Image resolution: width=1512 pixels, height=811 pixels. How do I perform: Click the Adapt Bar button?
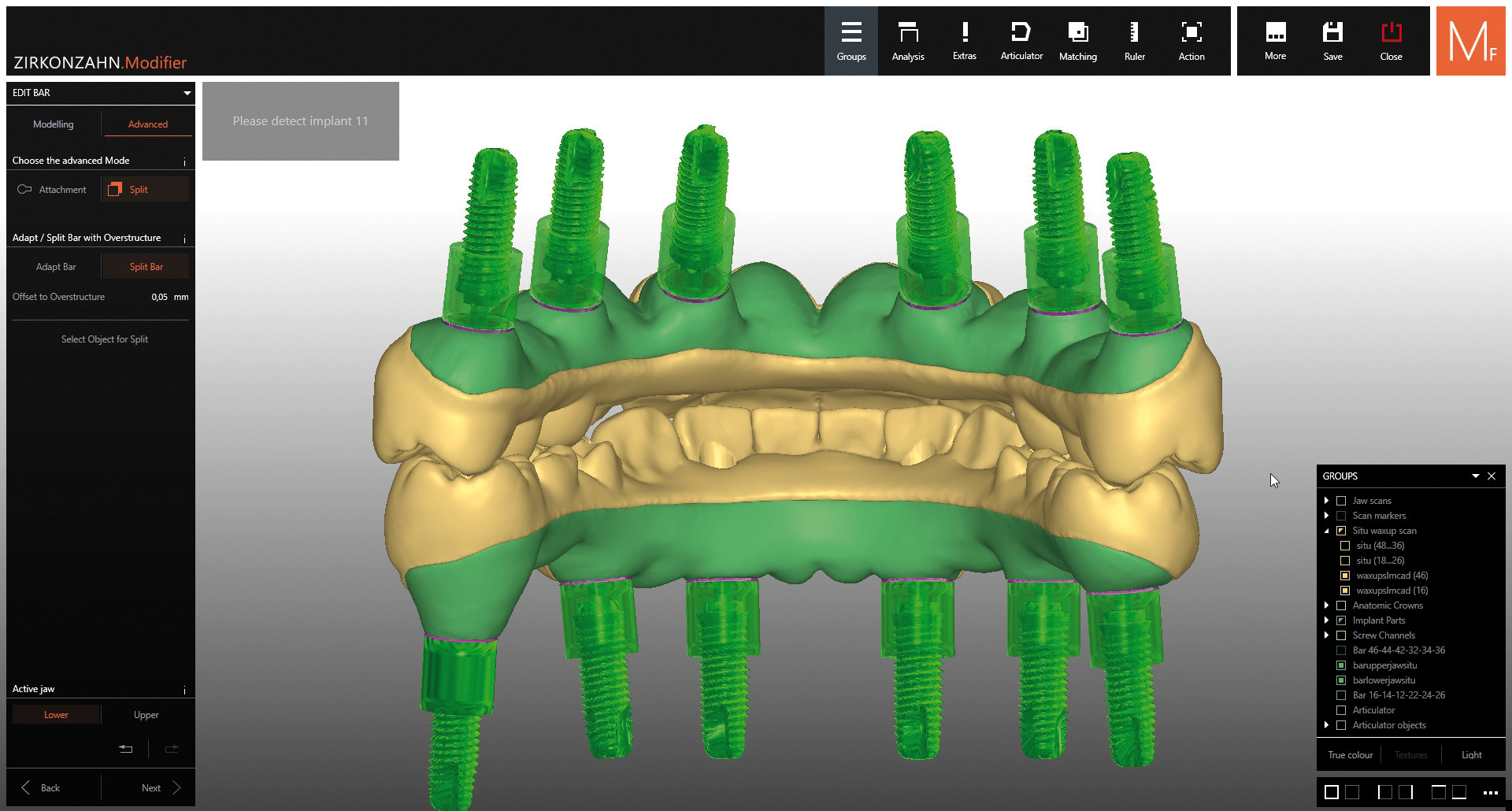[56, 267]
